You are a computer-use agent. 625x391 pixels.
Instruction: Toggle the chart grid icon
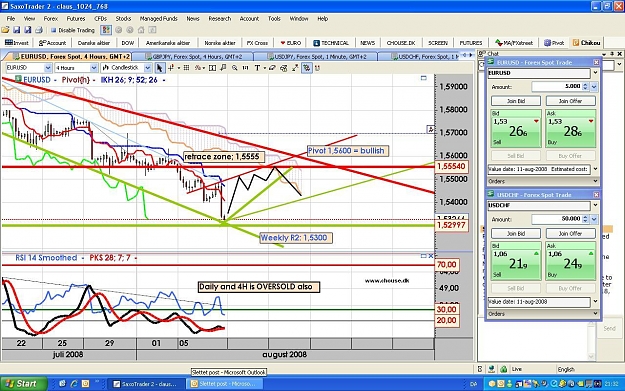186,68
